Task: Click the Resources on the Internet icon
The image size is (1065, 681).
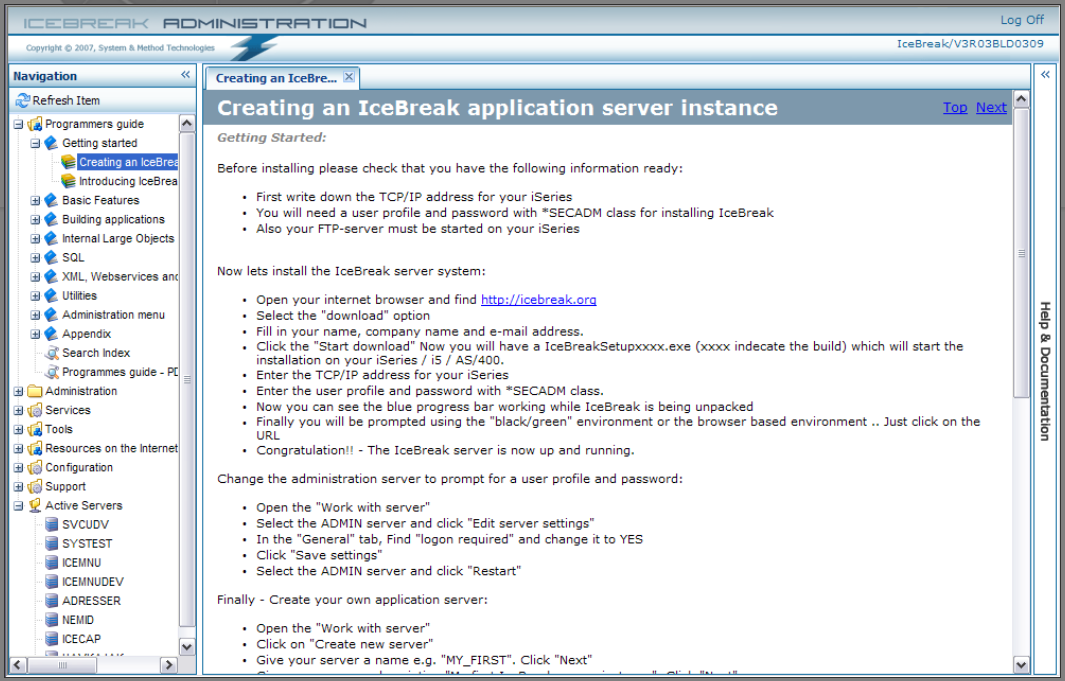Action: point(35,448)
